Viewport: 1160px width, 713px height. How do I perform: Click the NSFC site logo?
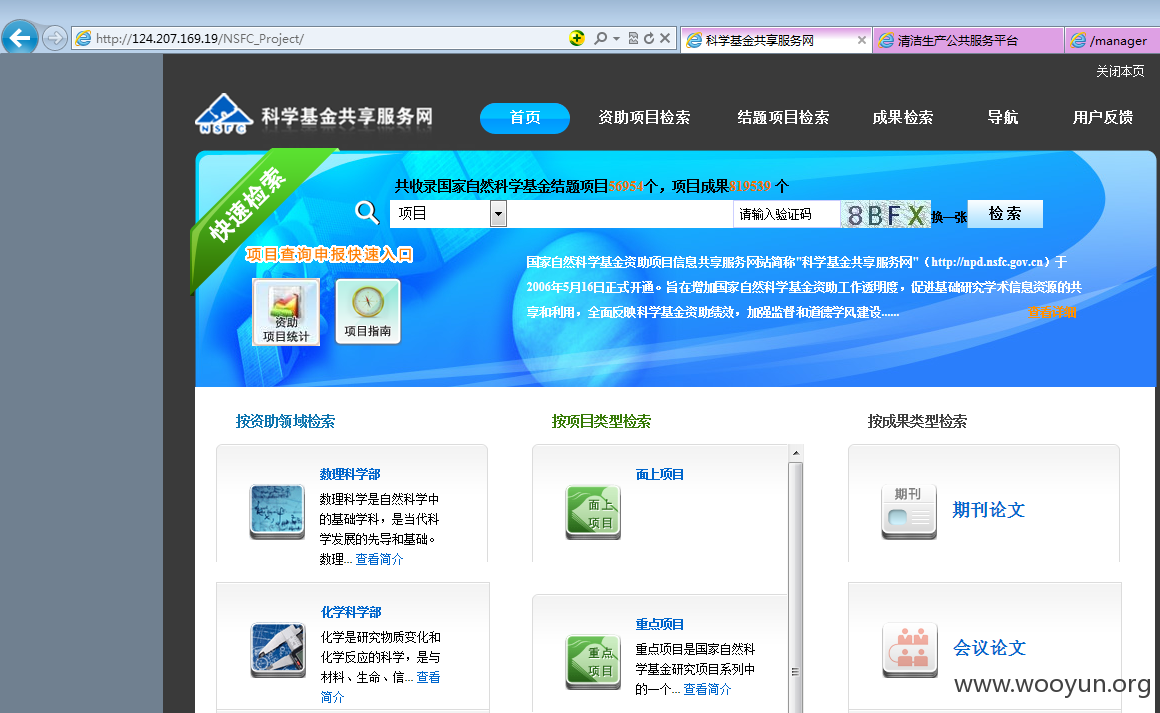point(314,115)
